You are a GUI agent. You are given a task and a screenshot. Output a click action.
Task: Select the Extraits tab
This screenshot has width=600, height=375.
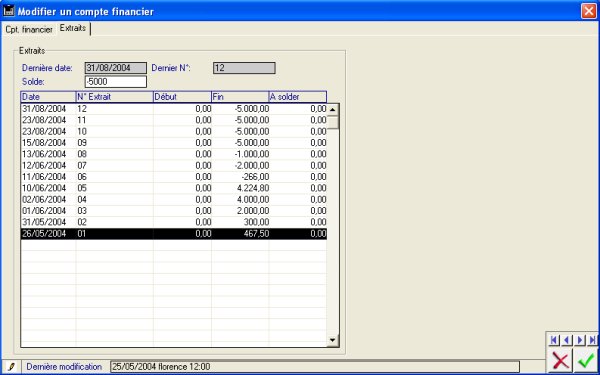pyautogui.click(x=73, y=28)
